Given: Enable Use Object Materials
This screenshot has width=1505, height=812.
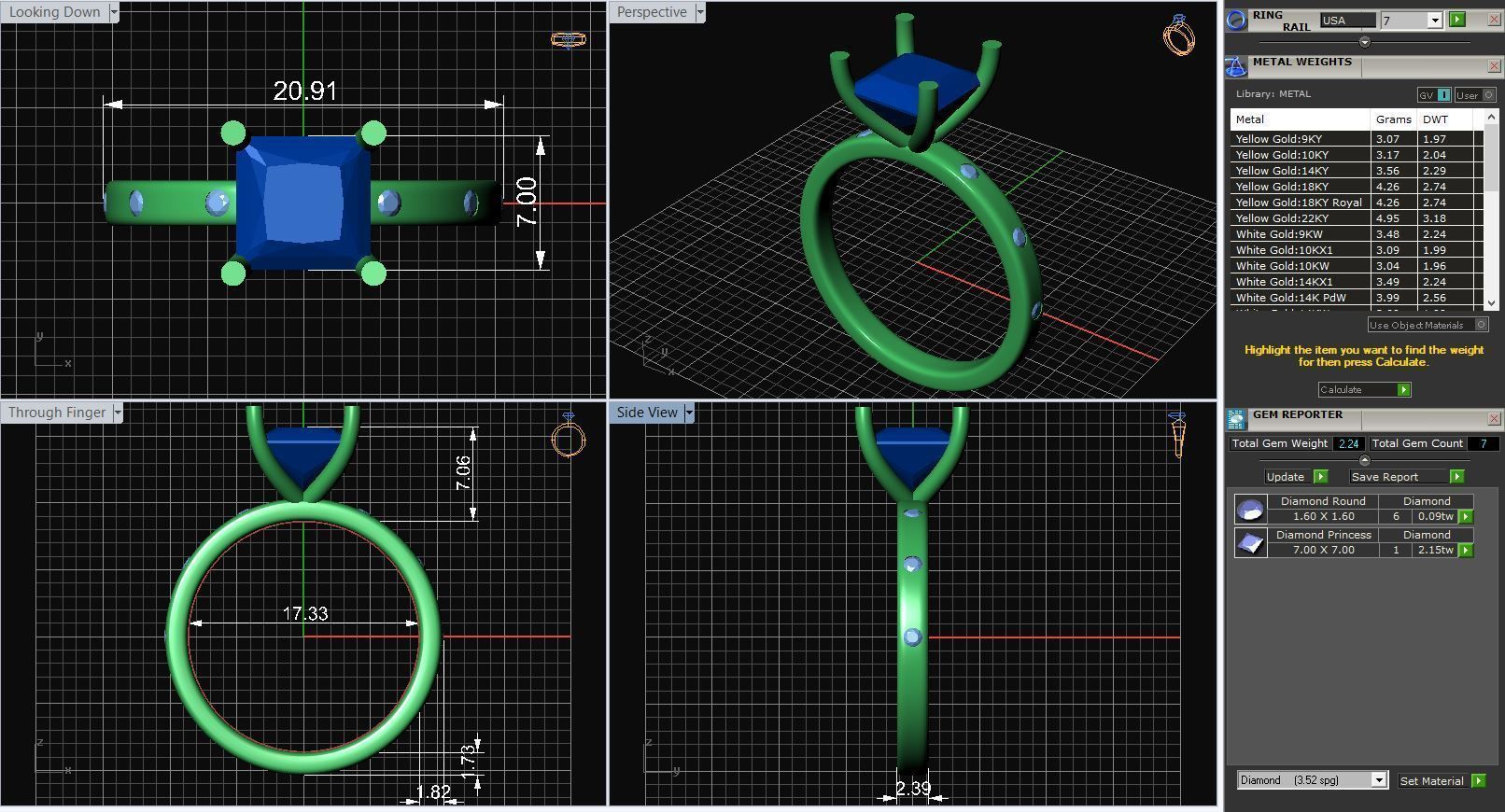Looking at the screenshot, I should pos(1428,325).
